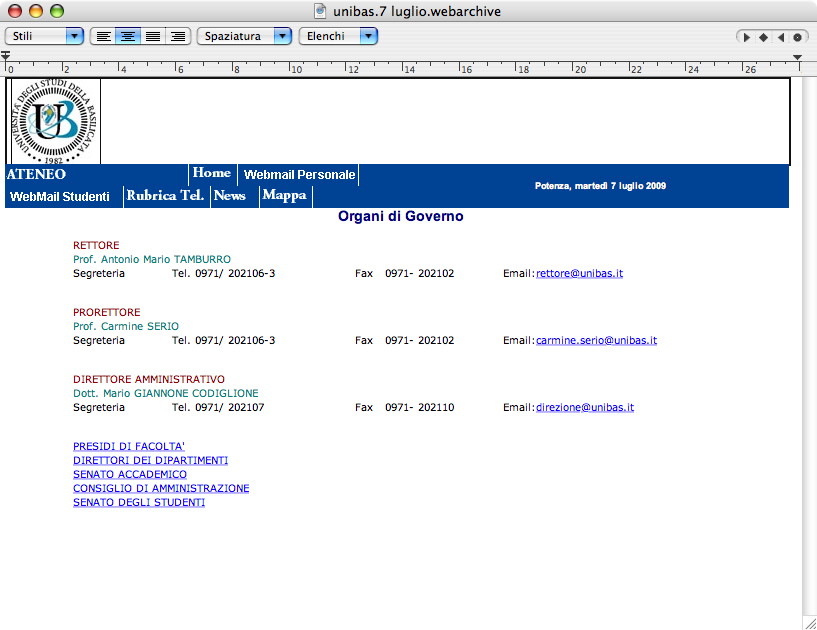This screenshot has height=630, width=817.
Task: Go to the Home navigation tab
Action: 211,173
